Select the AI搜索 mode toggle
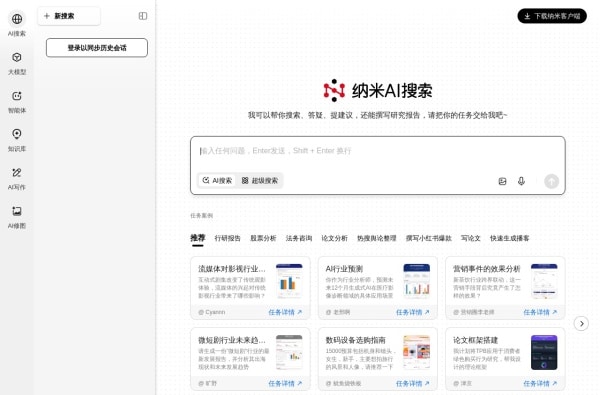Image resolution: width=600 pixels, height=395 pixels. pos(217,180)
